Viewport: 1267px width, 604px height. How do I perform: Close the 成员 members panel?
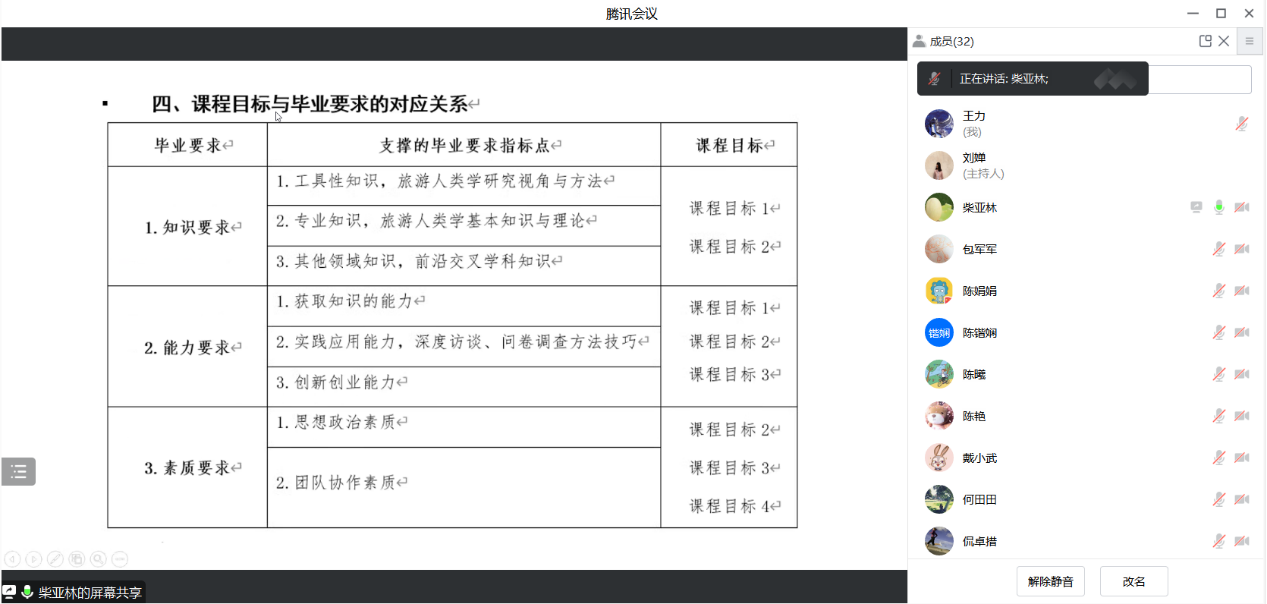click(x=1224, y=41)
